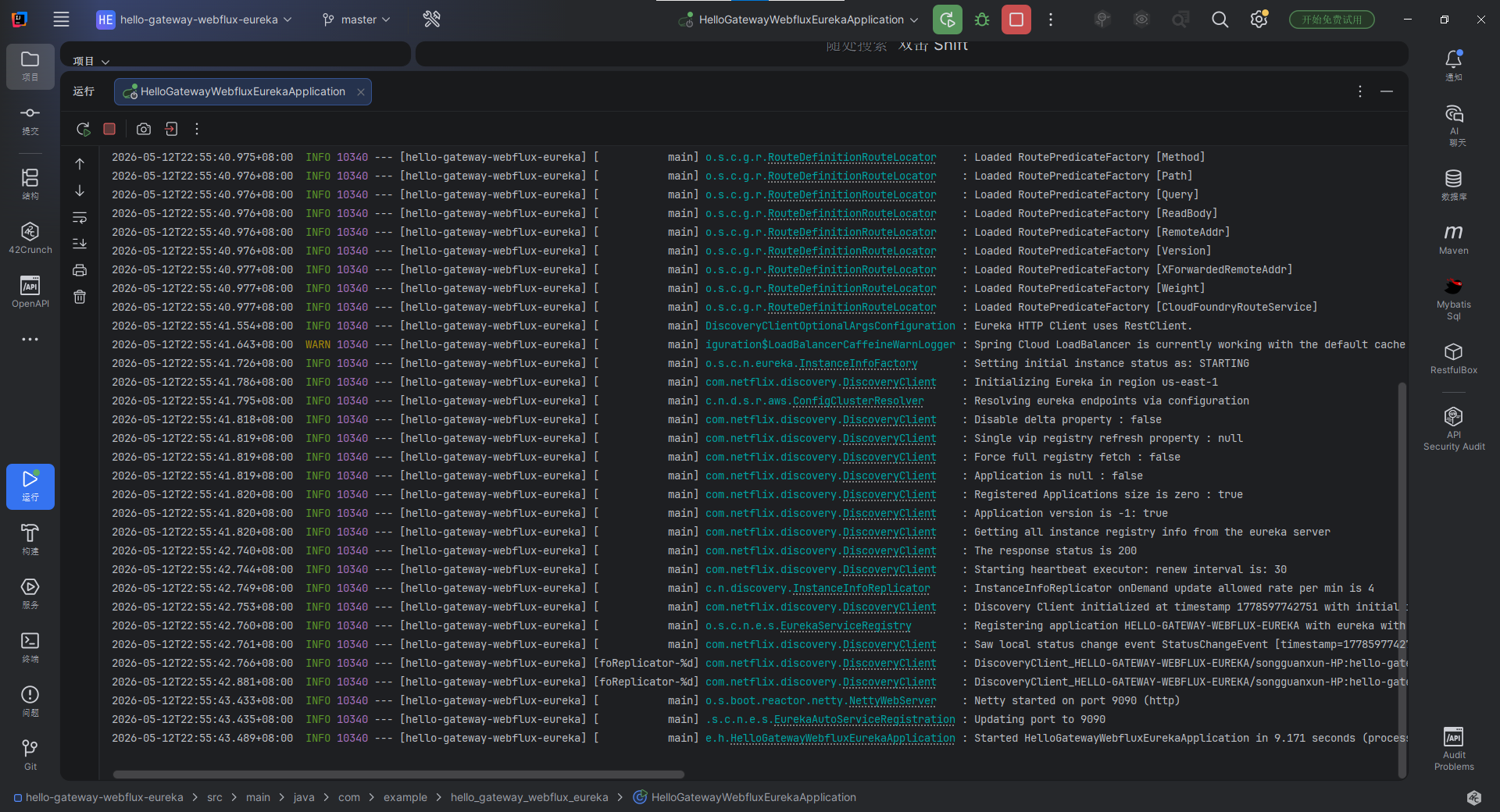Open the InstanceInfoFactory class link
The height and width of the screenshot is (812, 1500).
tap(858, 363)
